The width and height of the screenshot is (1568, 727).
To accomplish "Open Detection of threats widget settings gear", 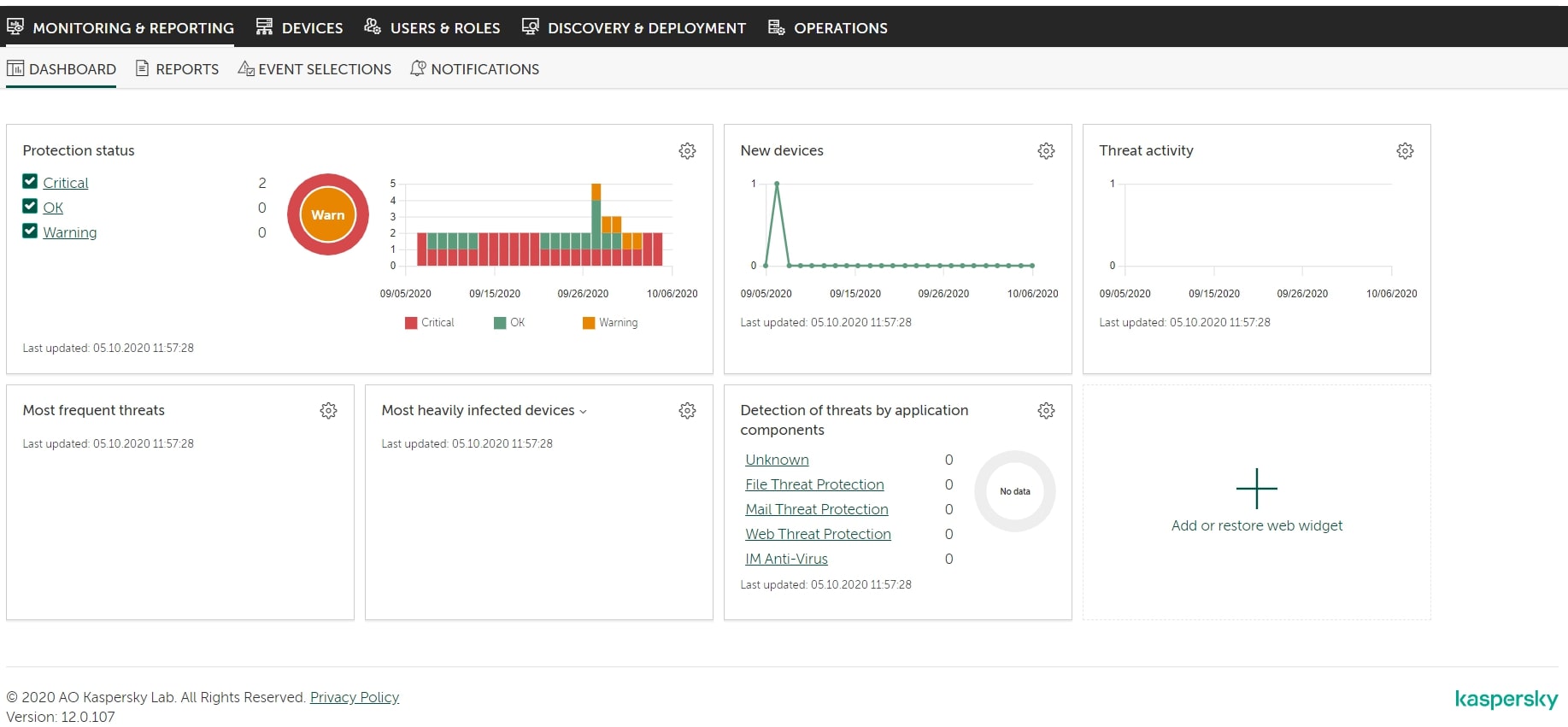I will [1046, 411].
